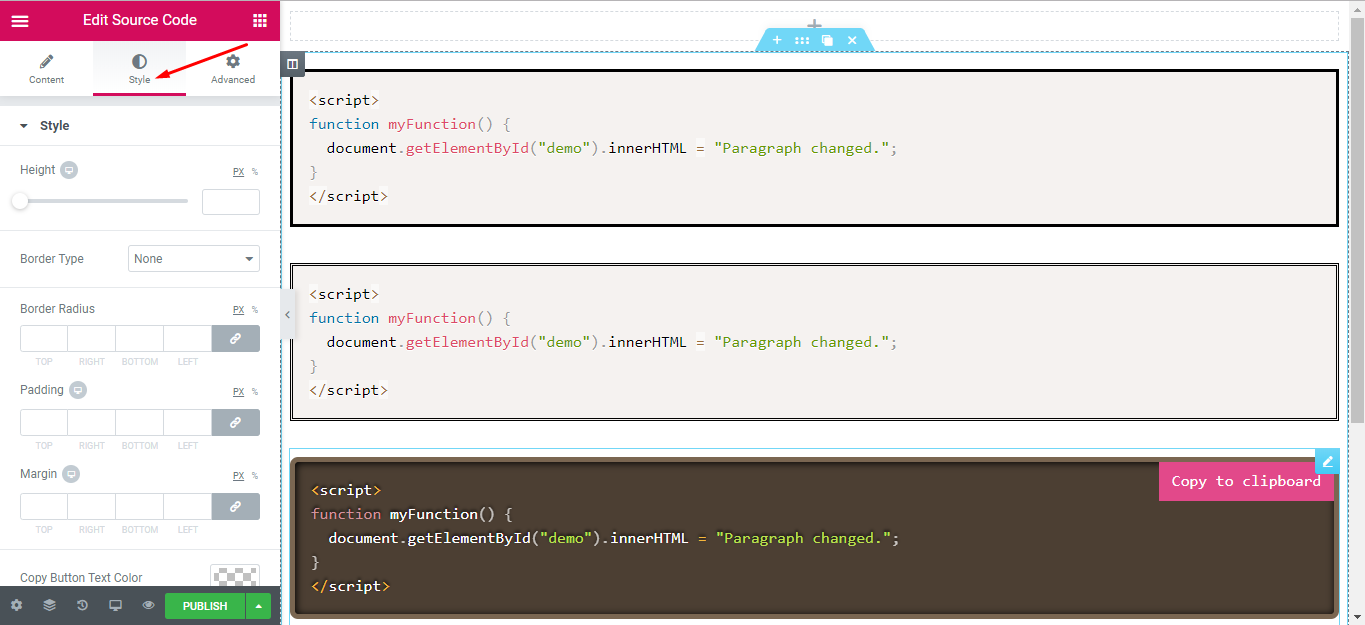Focus Margin right input
Viewport: 1365px width, 625px height.
pos(92,507)
